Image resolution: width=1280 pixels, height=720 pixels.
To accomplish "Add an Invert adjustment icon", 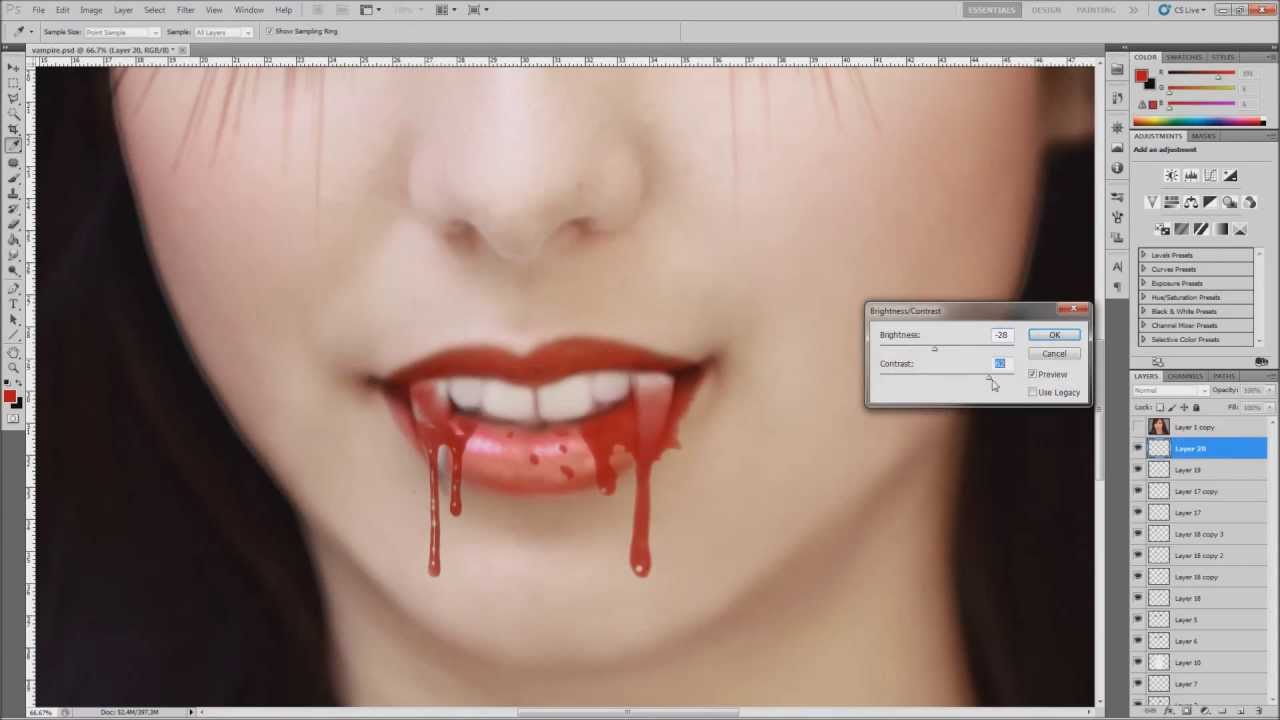I will coord(1163,229).
